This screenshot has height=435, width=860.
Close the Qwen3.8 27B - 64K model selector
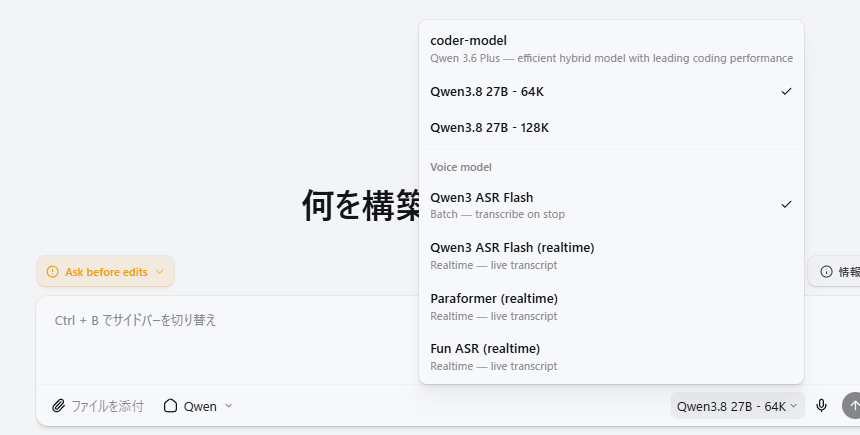pos(738,406)
